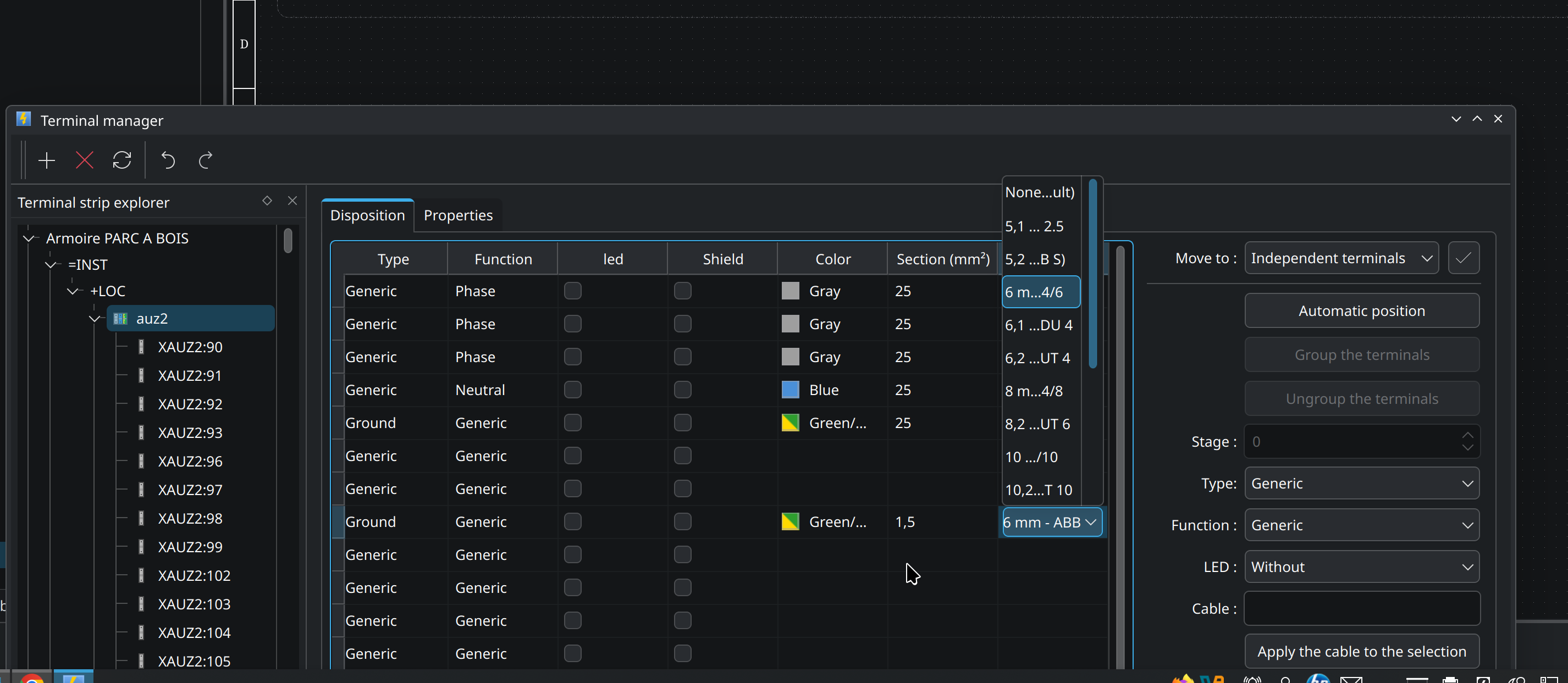Viewport: 1568px width, 683px height.
Task: Open the LED dropdown set to Without
Action: (1362, 567)
